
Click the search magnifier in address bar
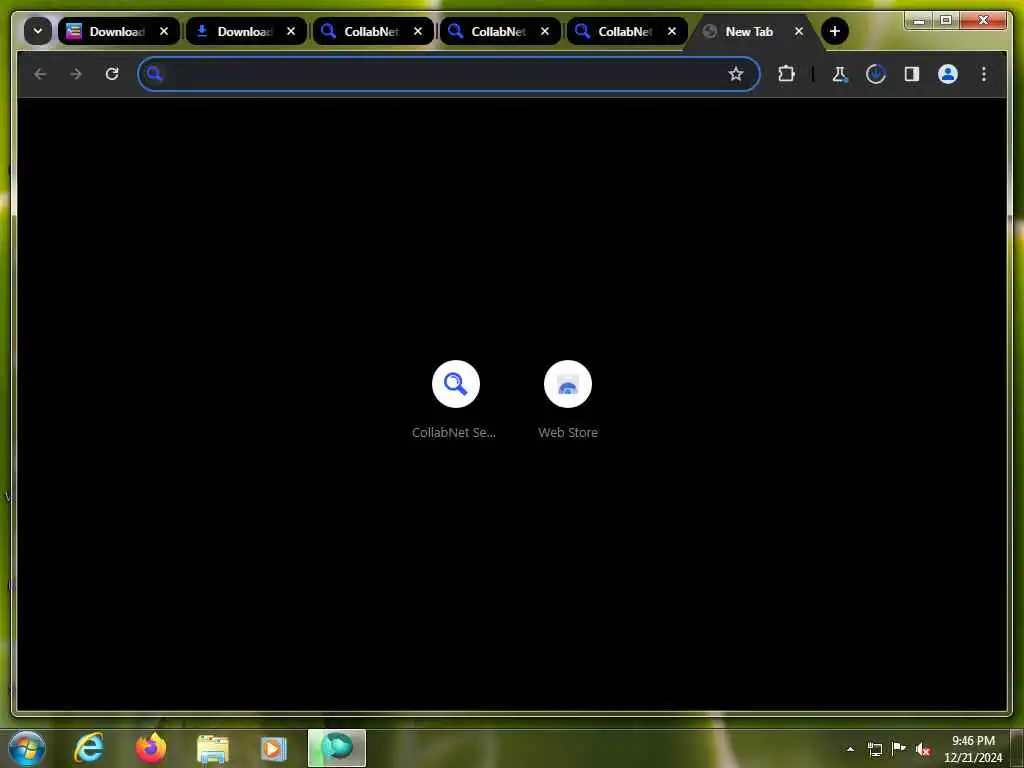(x=154, y=74)
